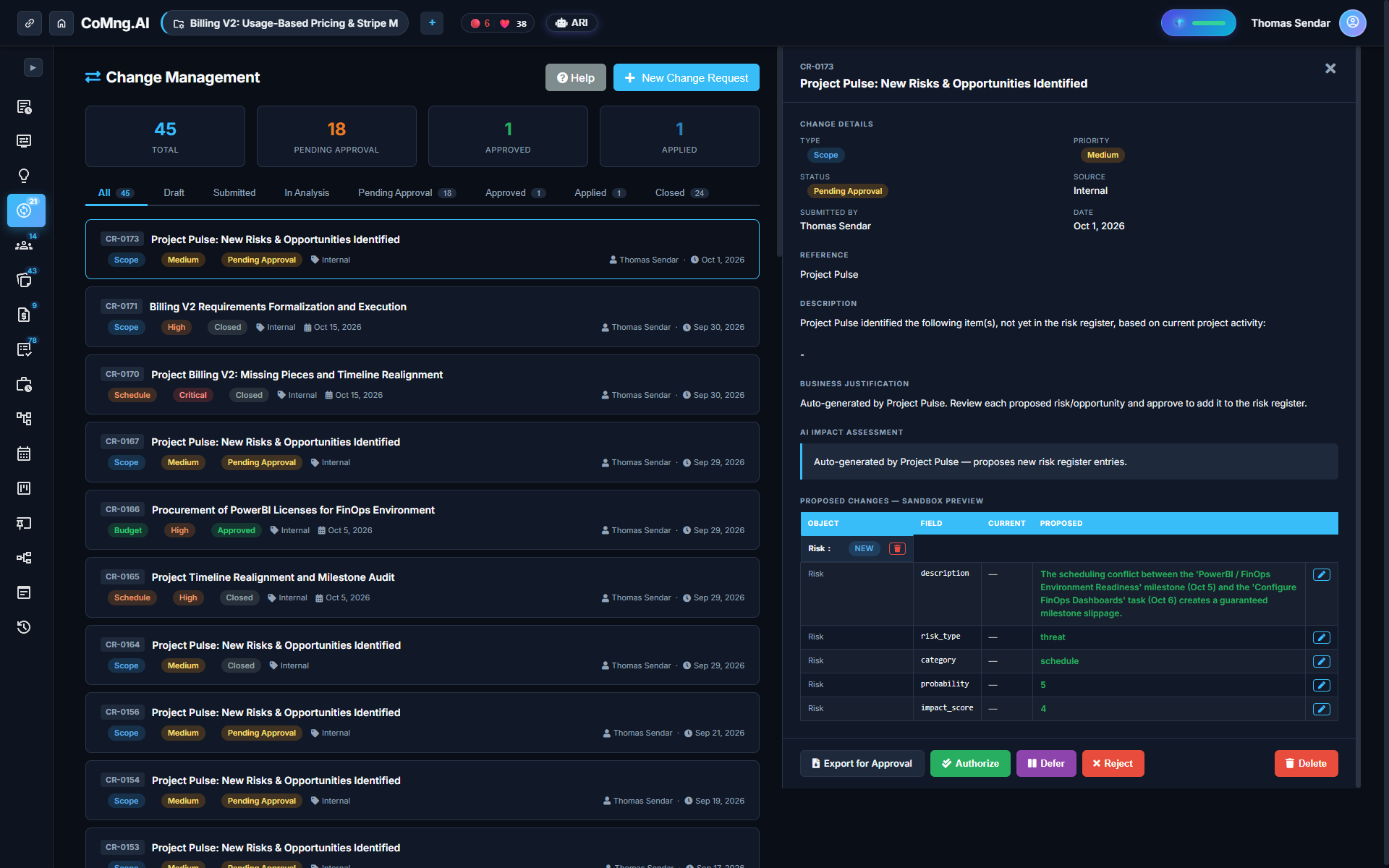Viewport: 1389px width, 868px height.
Task: Edit the proposed impact_score value
Action: click(x=1322, y=709)
